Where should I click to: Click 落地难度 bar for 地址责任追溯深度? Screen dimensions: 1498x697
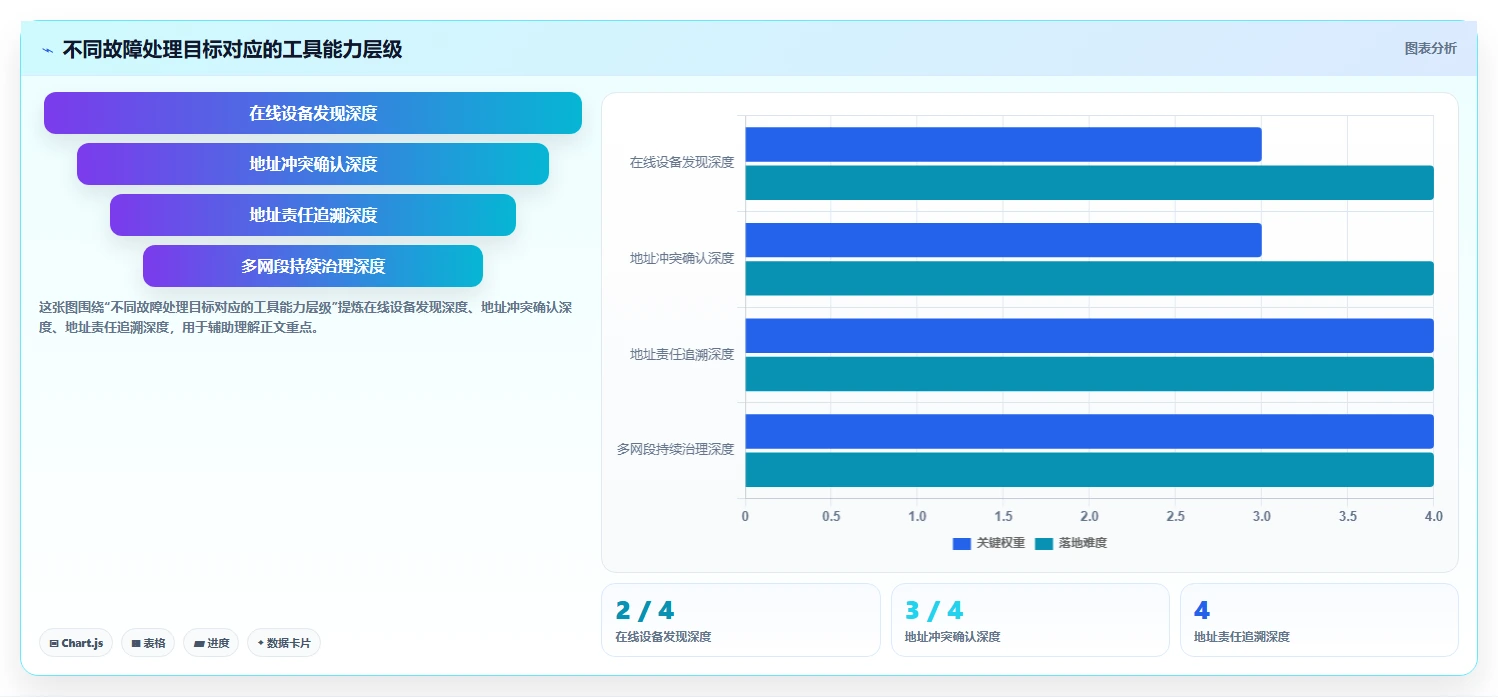(1089, 374)
